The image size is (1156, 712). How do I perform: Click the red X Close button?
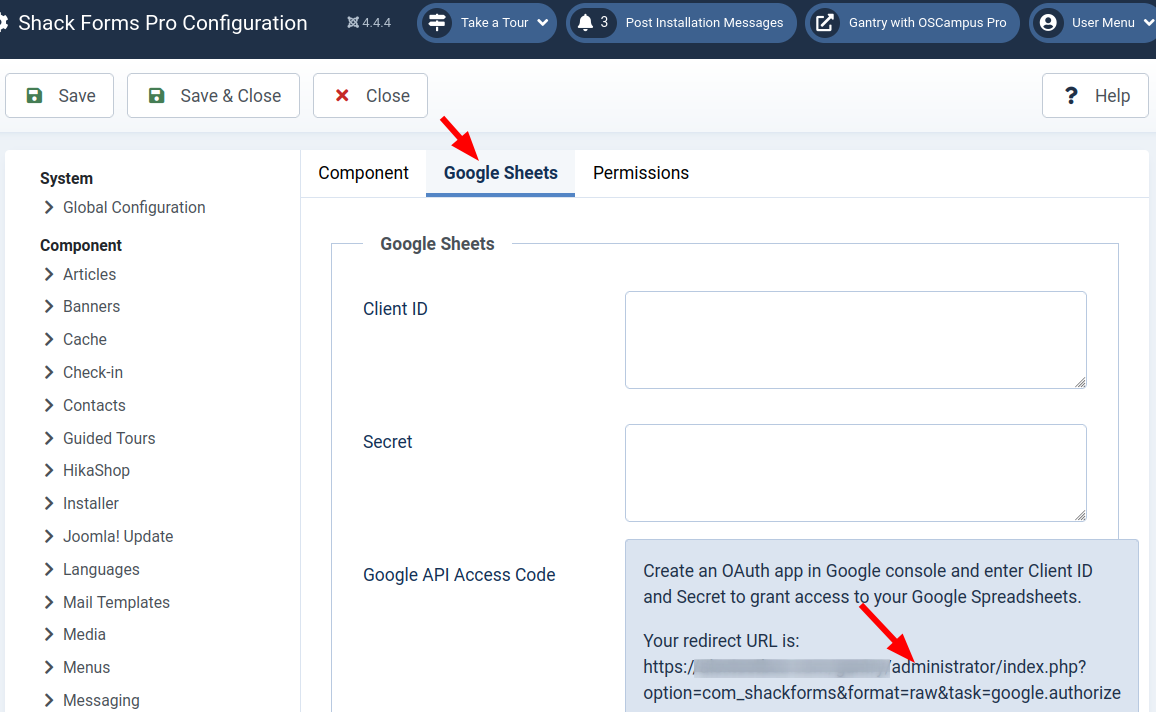coord(370,96)
